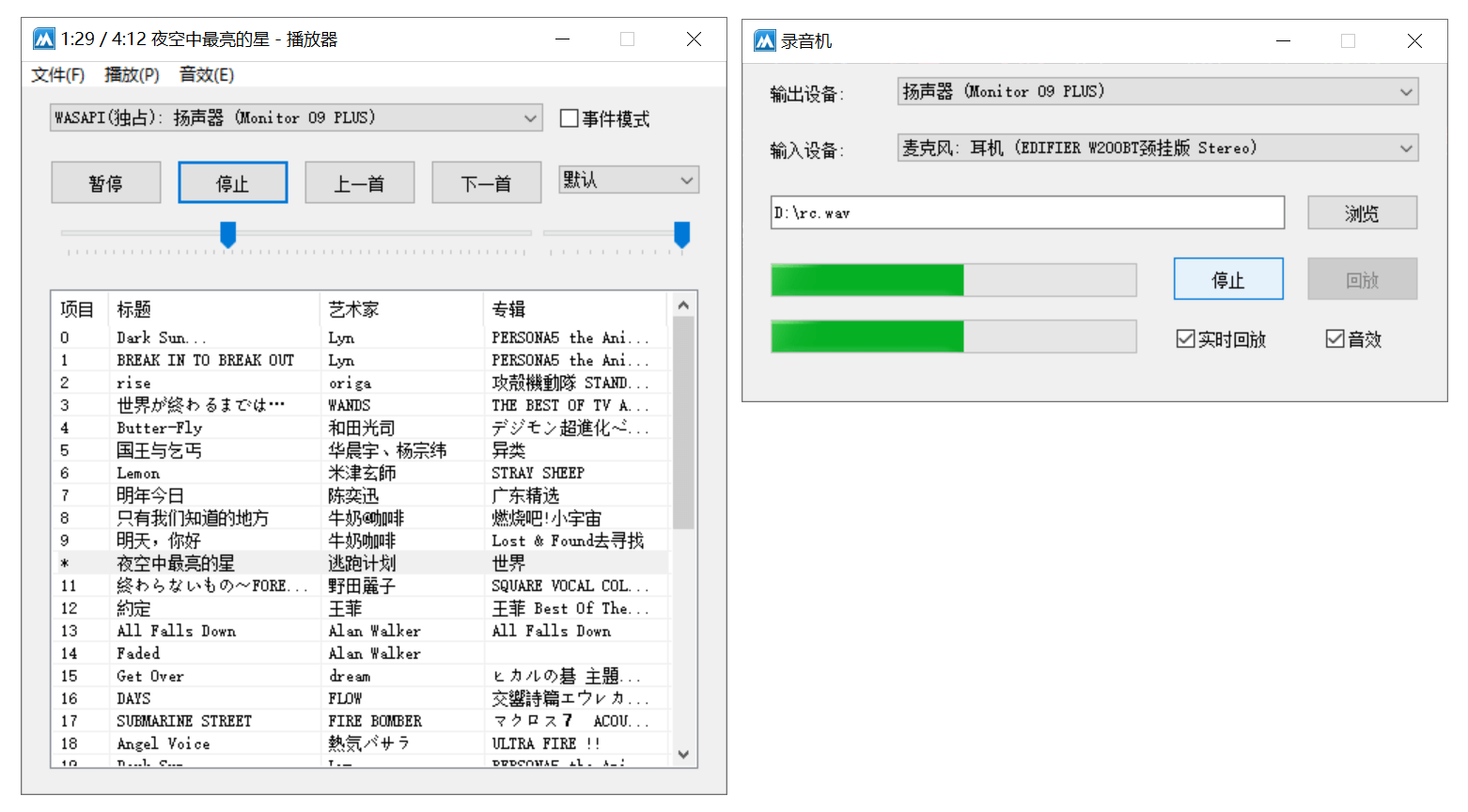The width and height of the screenshot is (1468, 812).
Task: Click the 艺术家 column header
Action: 402,309
